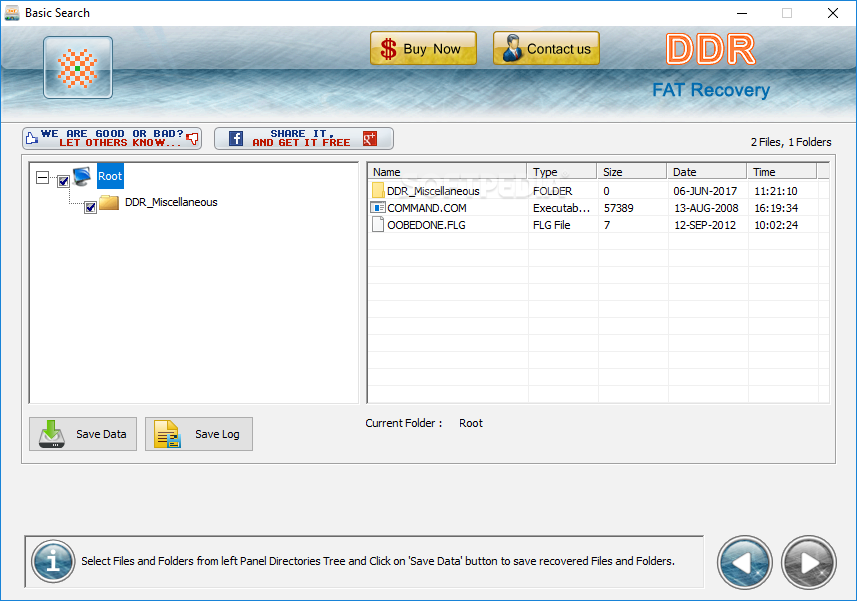Sort by the Name column header
This screenshot has height=601, width=857.
(447, 172)
